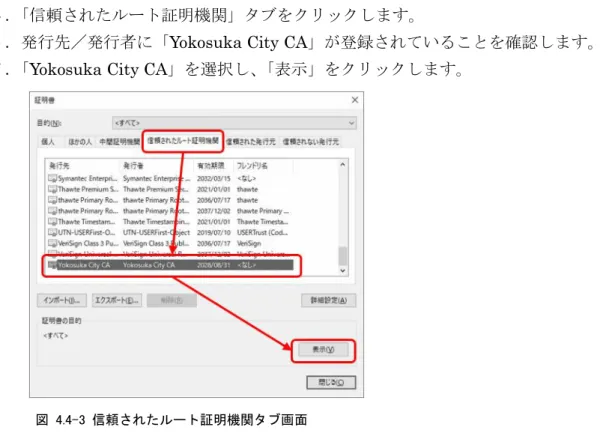Switch to the 信頼されたルート証明機関 tab
Image resolution: width=600 pixels, height=442 pixels.
pos(183,141)
